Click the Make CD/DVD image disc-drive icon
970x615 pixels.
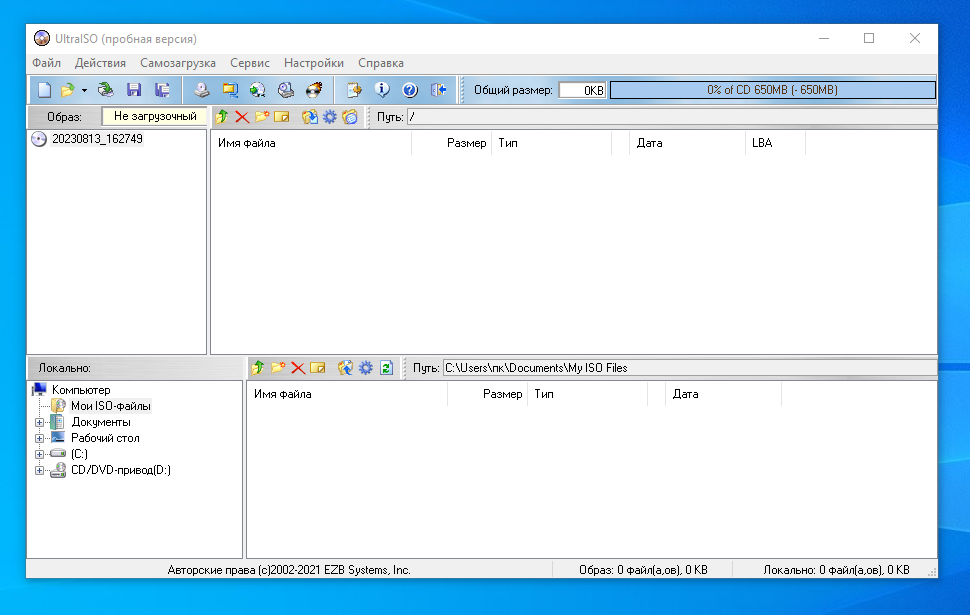pyautogui.click(x=202, y=90)
